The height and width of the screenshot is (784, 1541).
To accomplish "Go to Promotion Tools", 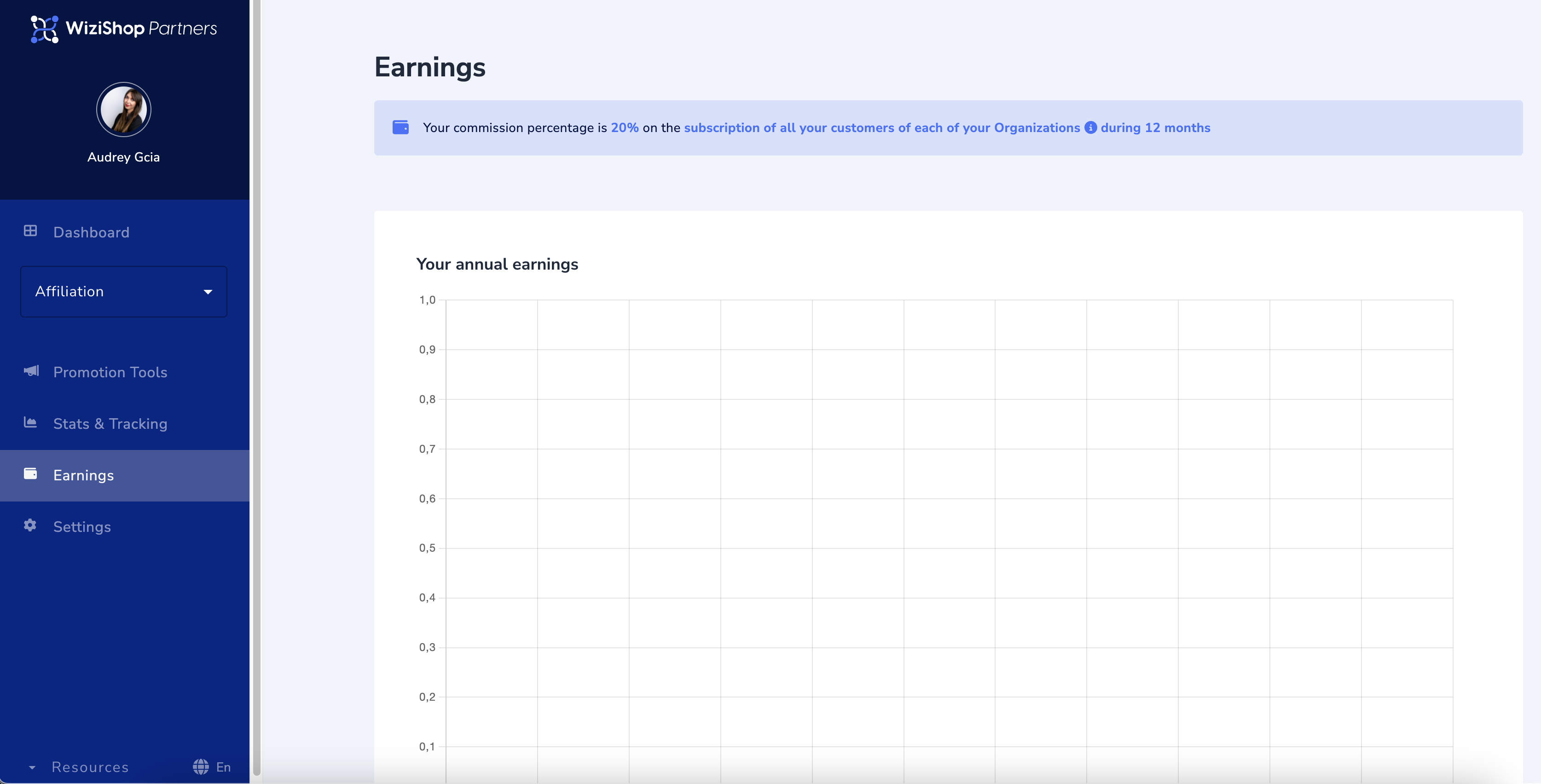I will point(124,372).
